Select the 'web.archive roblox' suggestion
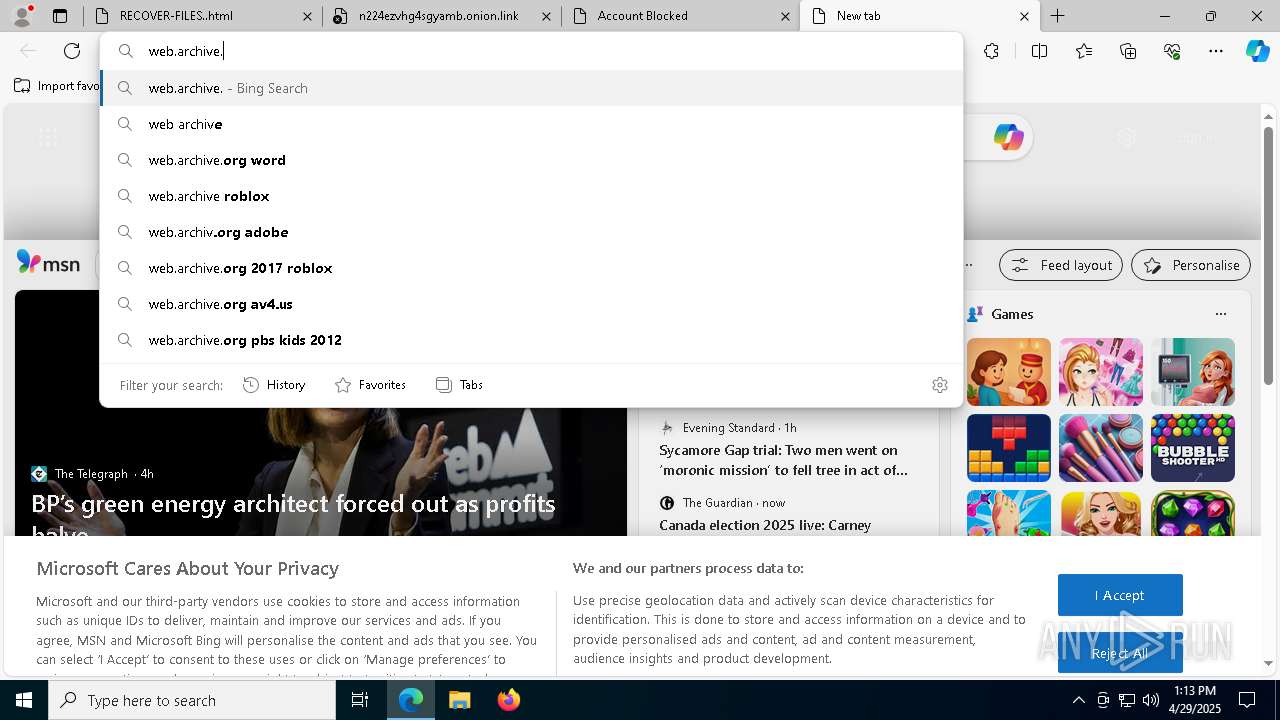 click(x=532, y=196)
